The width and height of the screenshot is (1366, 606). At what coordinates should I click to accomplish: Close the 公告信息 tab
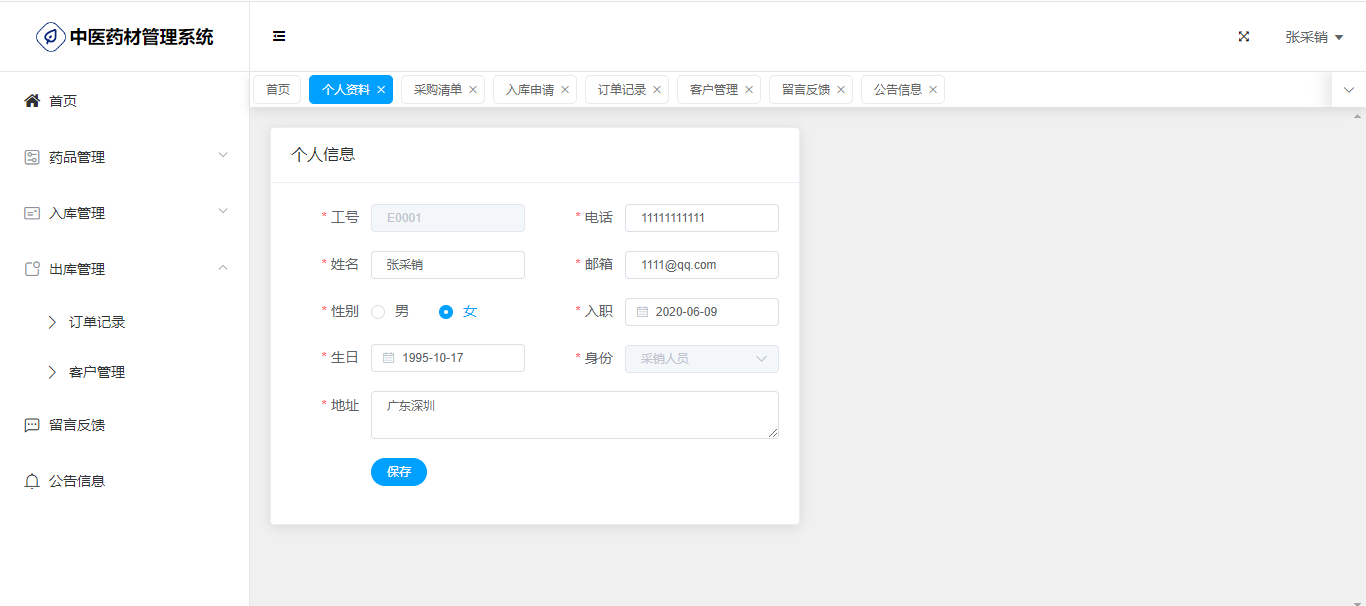tap(933, 90)
